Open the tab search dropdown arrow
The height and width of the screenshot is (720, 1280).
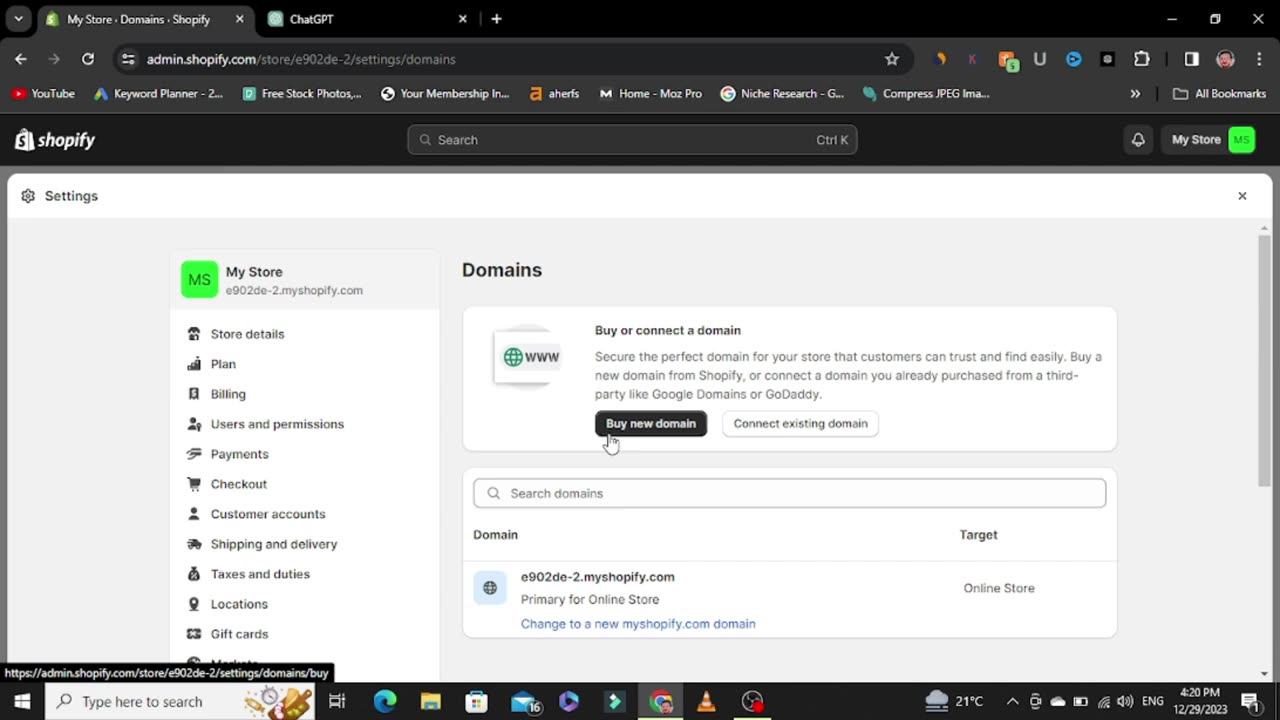click(18, 19)
